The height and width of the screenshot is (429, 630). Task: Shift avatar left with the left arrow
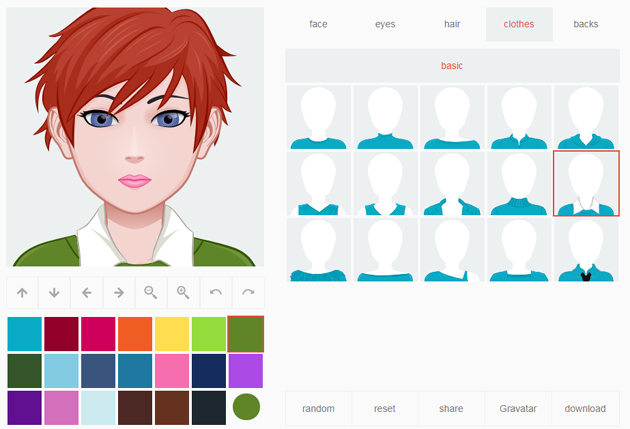86,292
